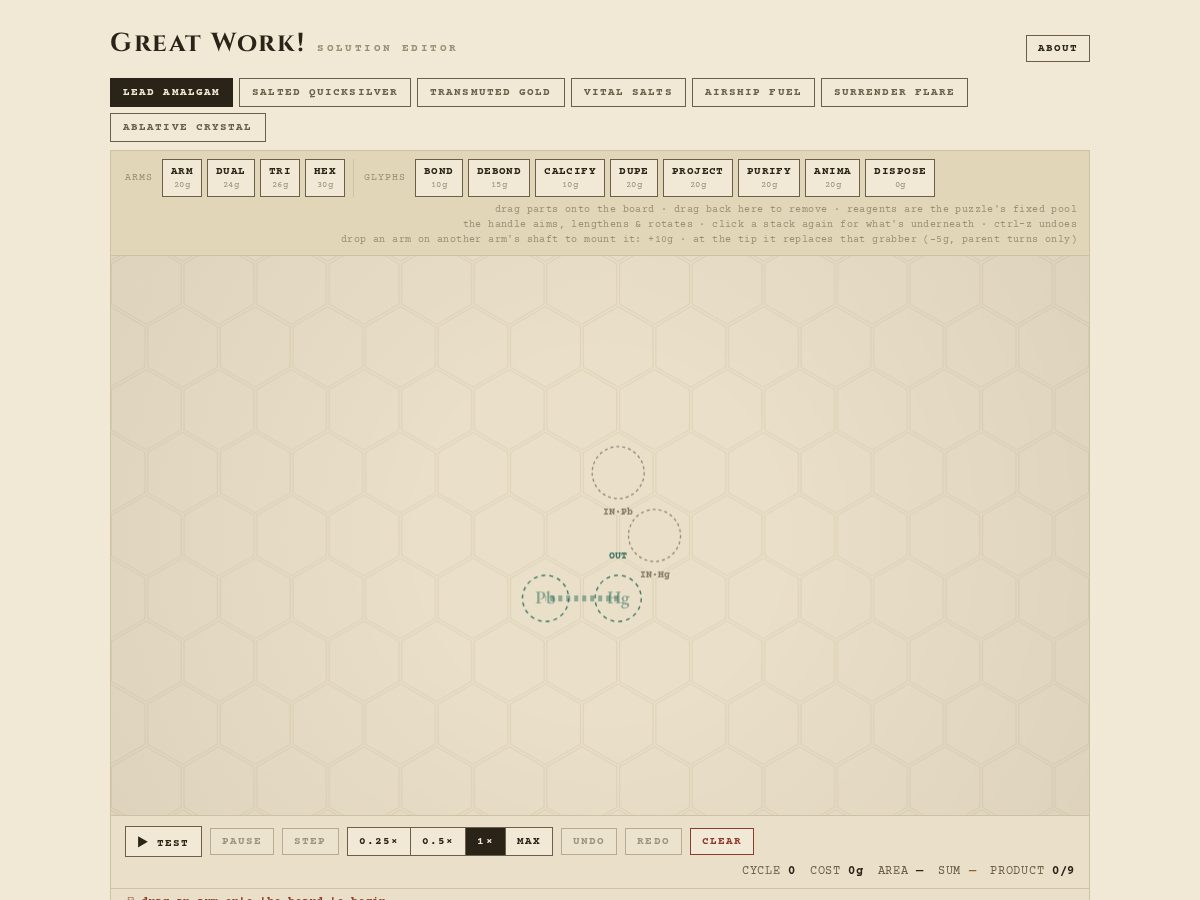Viewport: 1200px width, 900px height.
Task: Open the Lead Amalgam puzzle tab
Action: (x=171, y=92)
